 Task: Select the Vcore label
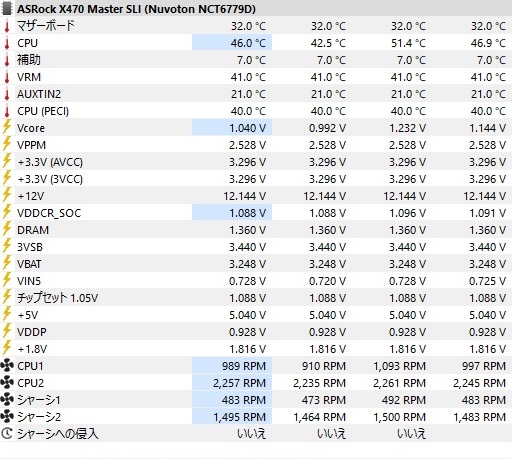[31, 128]
